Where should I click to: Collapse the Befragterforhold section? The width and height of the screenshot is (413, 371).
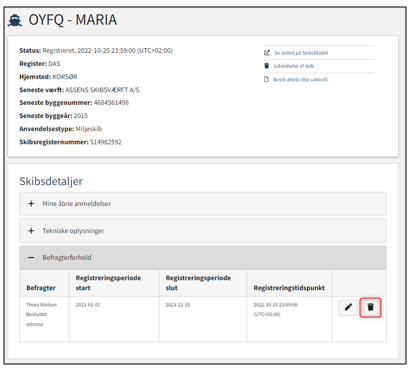pos(203,258)
